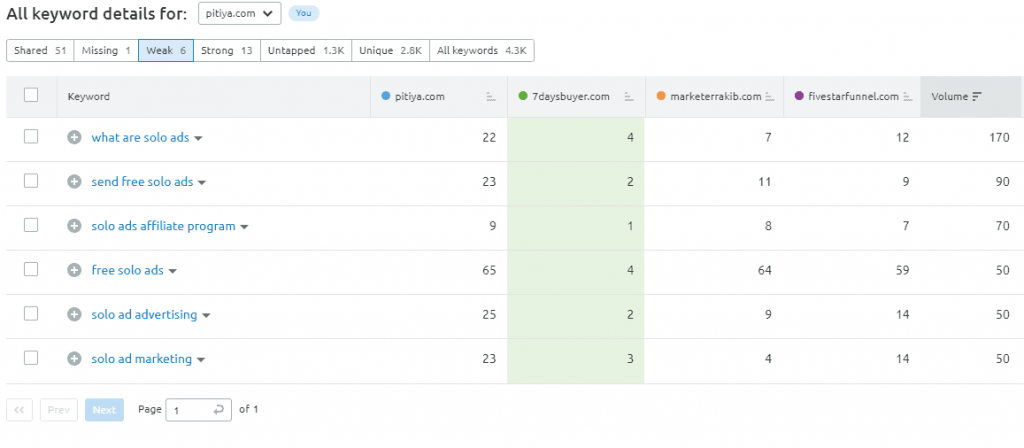This screenshot has width=1024, height=448.
Task: Expand dropdown arrow after free solo ads
Action: pyautogui.click(x=172, y=271)
